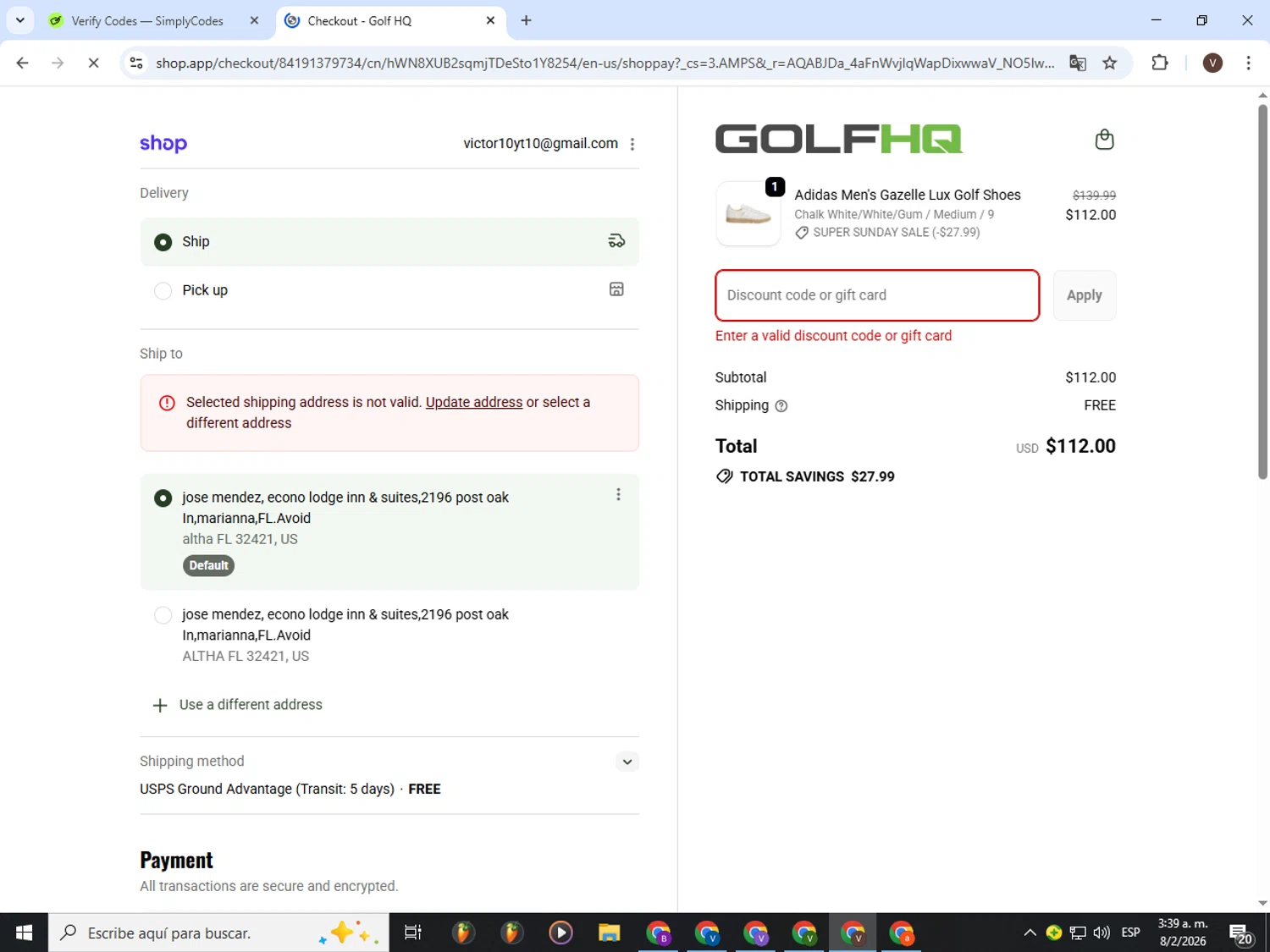Open Task View in taskbar

(x=413, y=933)
